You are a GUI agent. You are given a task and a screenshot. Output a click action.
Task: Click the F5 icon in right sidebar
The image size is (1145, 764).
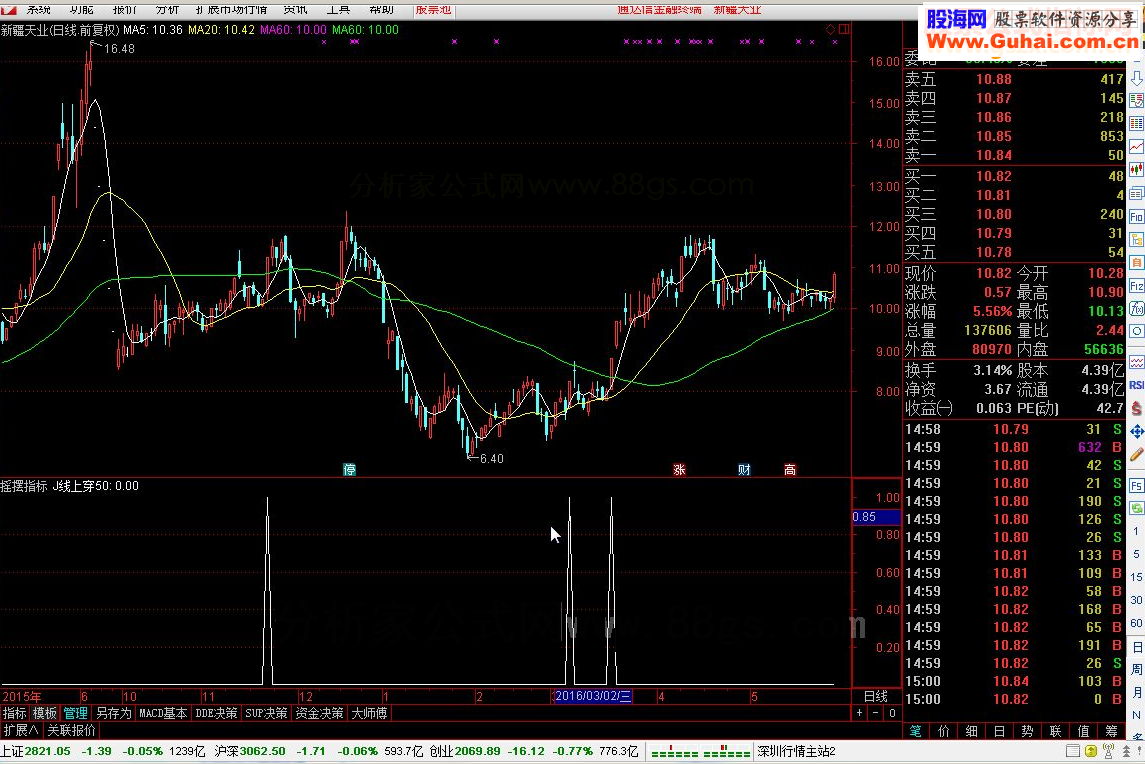tap(1137, 486)
